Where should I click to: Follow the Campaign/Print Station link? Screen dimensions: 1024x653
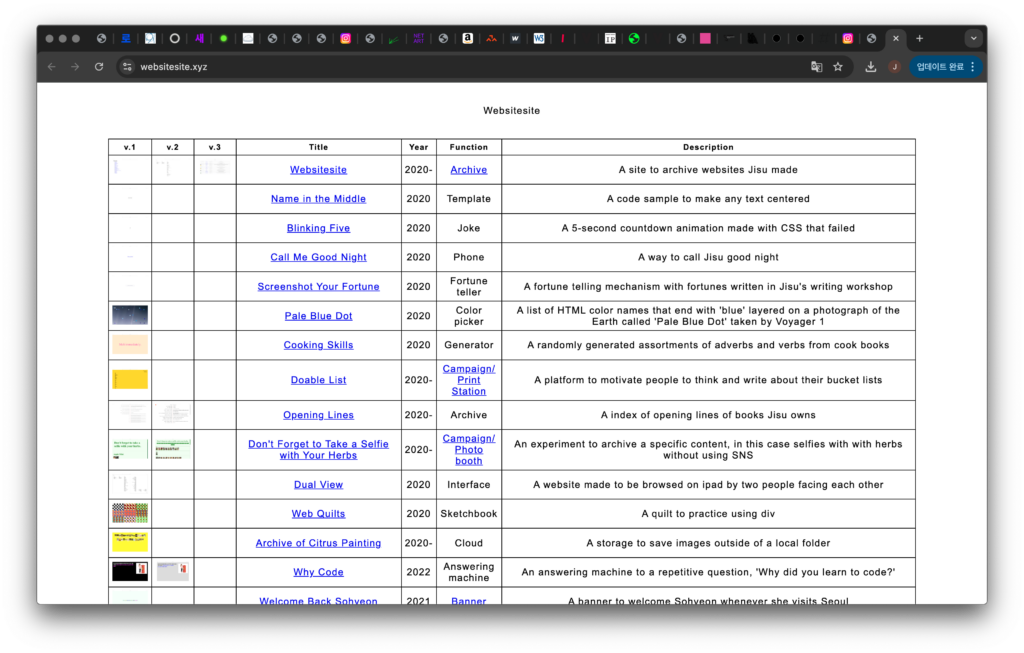click(468, 380)
